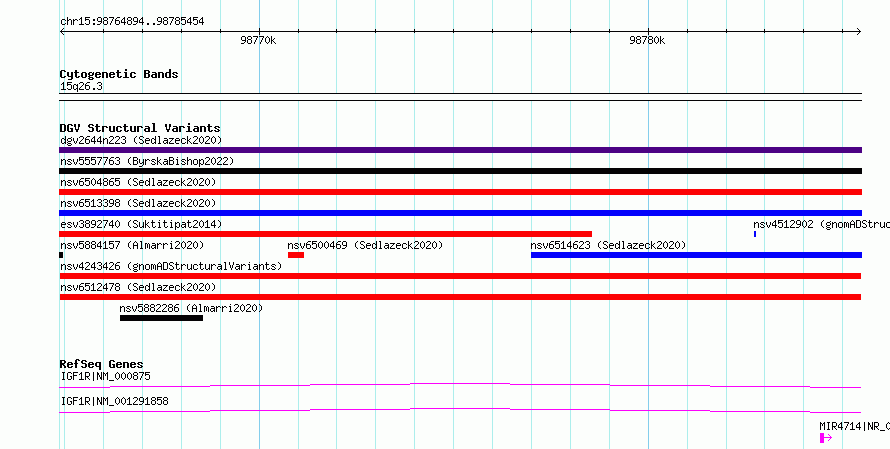Click the esv3892740 red variant bar

pos(325,234)
